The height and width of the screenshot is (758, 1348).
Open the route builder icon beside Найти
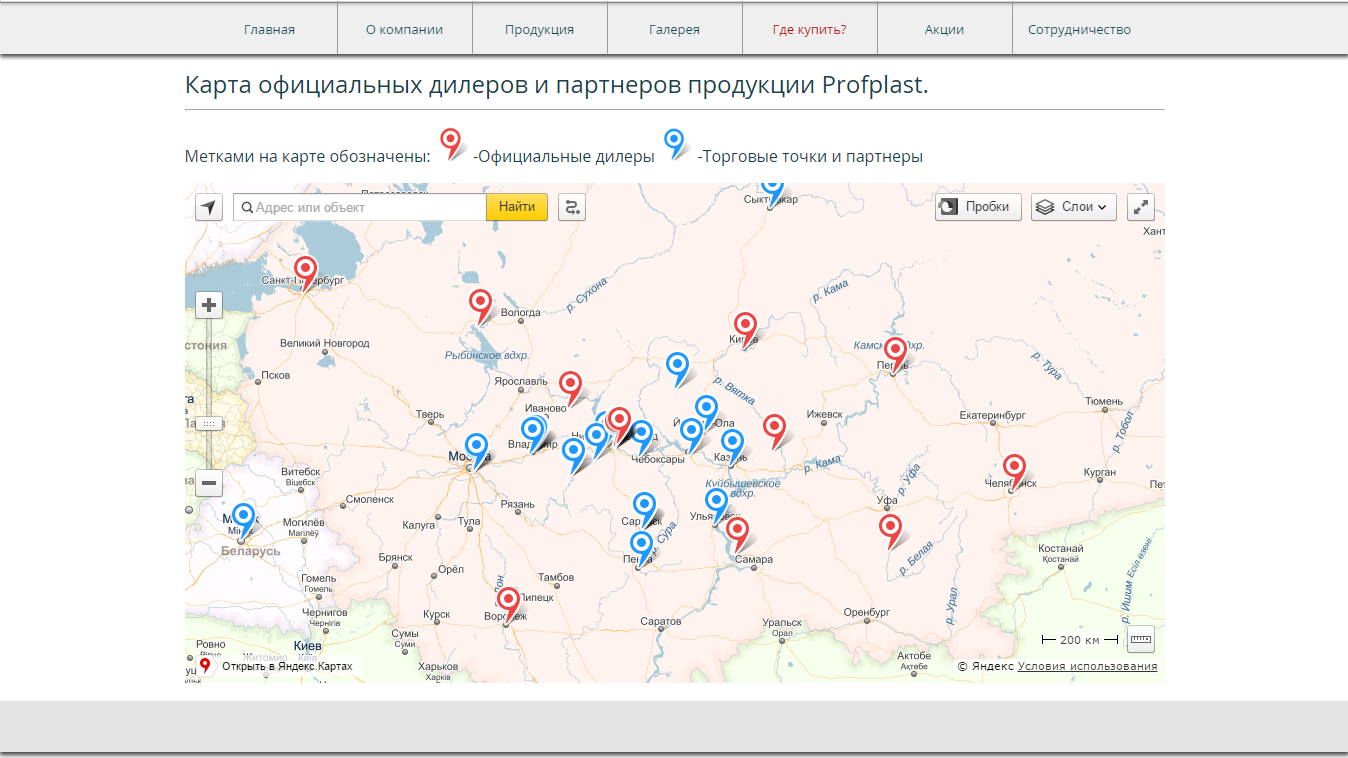[x=572, y=207]
